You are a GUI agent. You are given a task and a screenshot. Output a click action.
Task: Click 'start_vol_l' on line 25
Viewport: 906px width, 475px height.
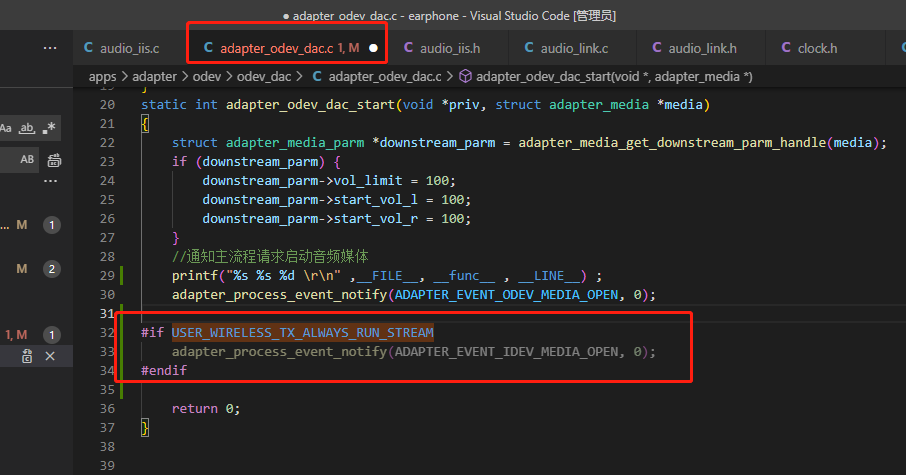click(375, 200)
